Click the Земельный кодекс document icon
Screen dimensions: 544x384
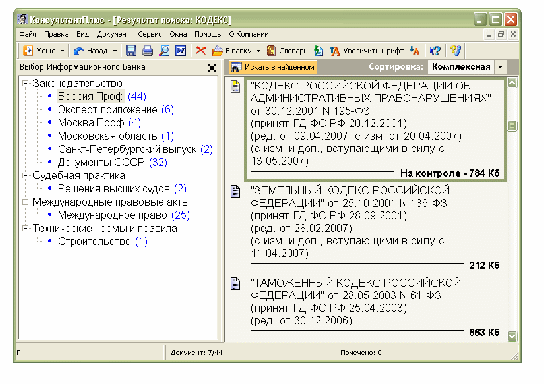[235, 192]
